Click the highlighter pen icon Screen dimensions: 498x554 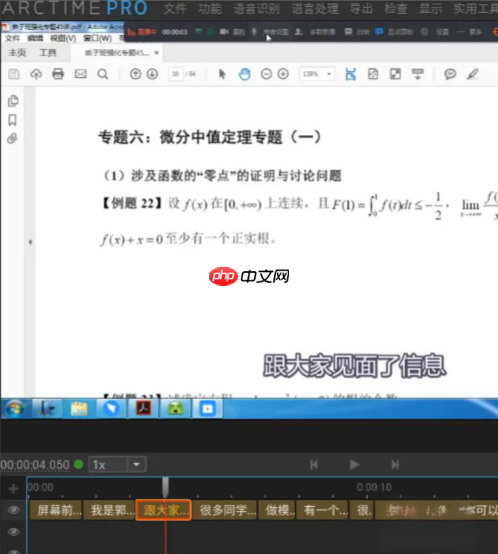coord(473,74)
